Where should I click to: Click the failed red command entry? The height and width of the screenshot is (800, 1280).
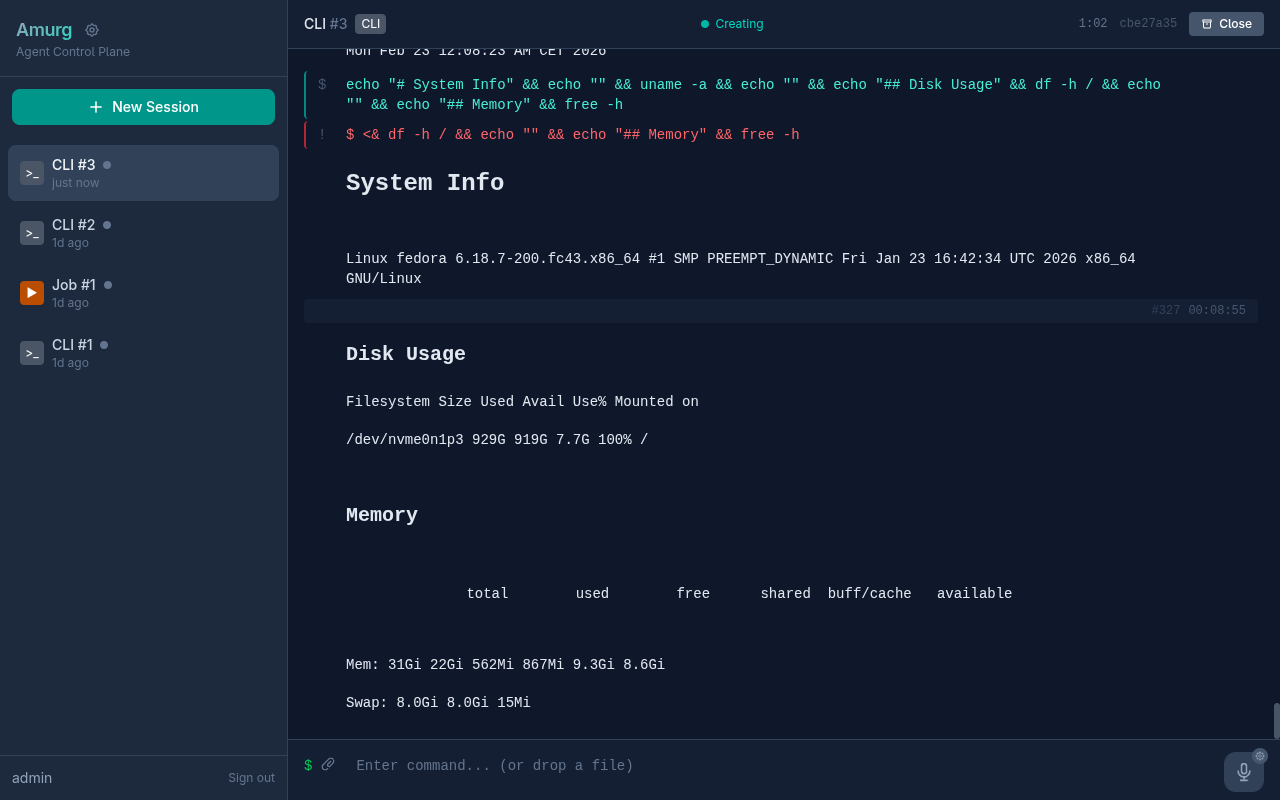[572, 135]
